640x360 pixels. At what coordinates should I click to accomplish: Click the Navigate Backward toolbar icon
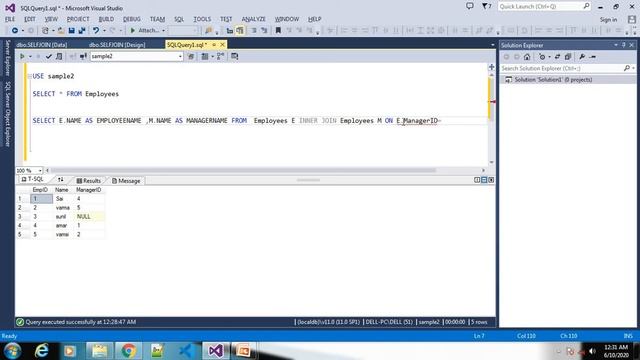[15, 31]
